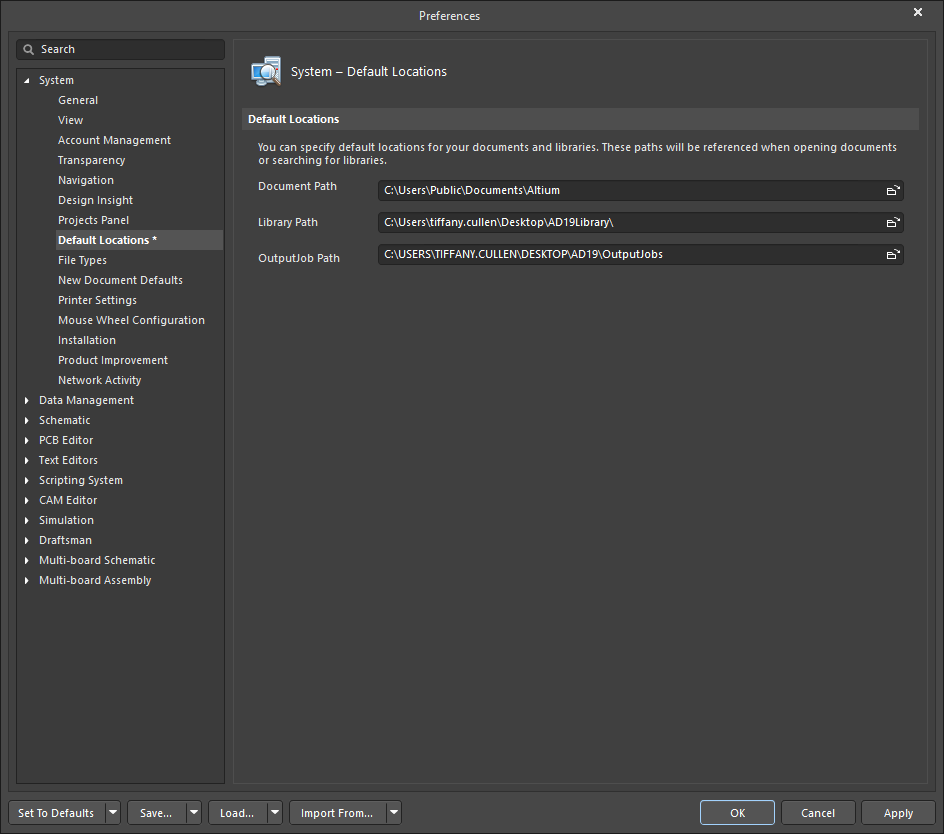The image size is (944, 834).
Task: Click the Apply button
Action: [898, 813]
